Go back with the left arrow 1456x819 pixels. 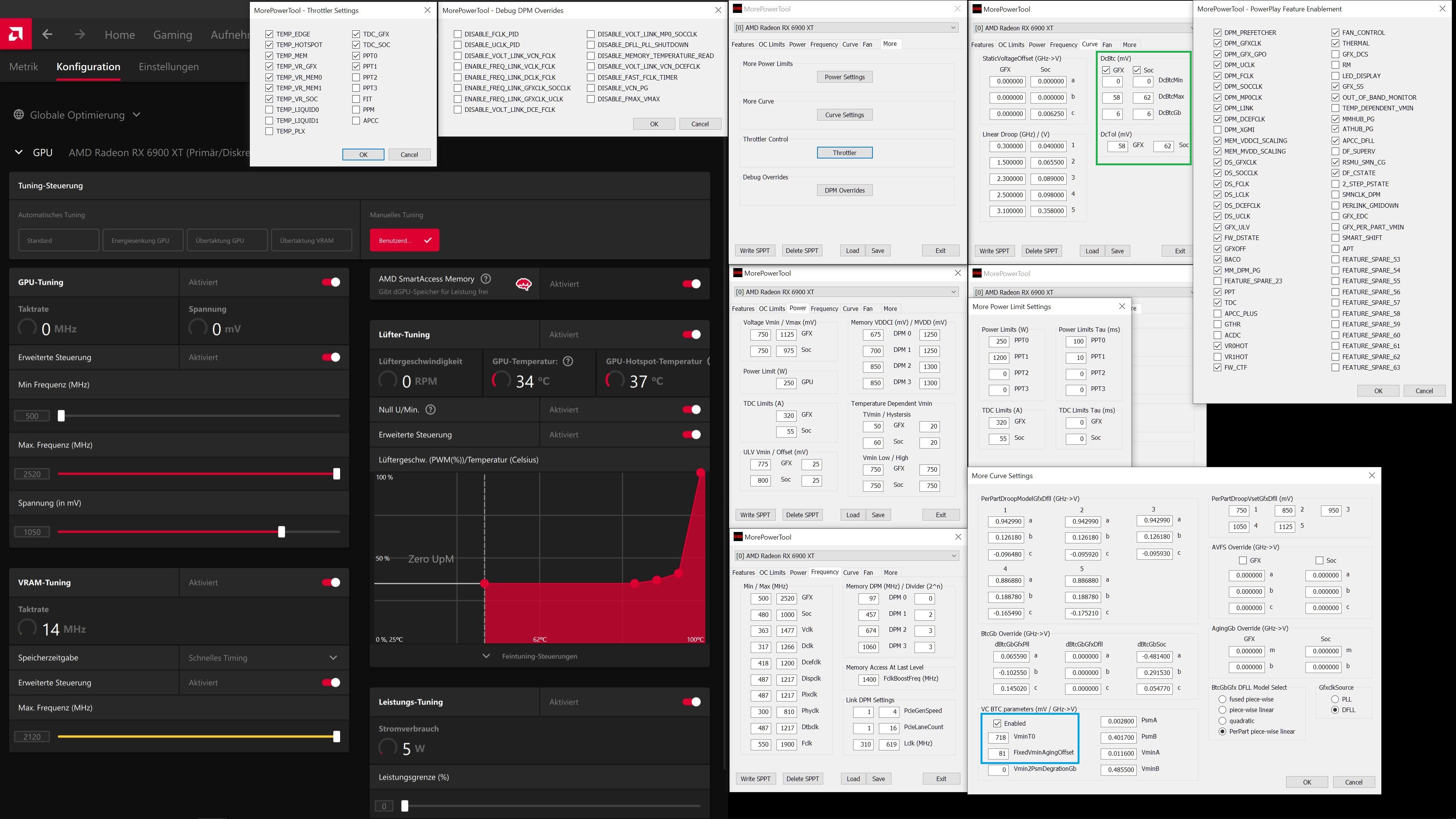[47, 35]
